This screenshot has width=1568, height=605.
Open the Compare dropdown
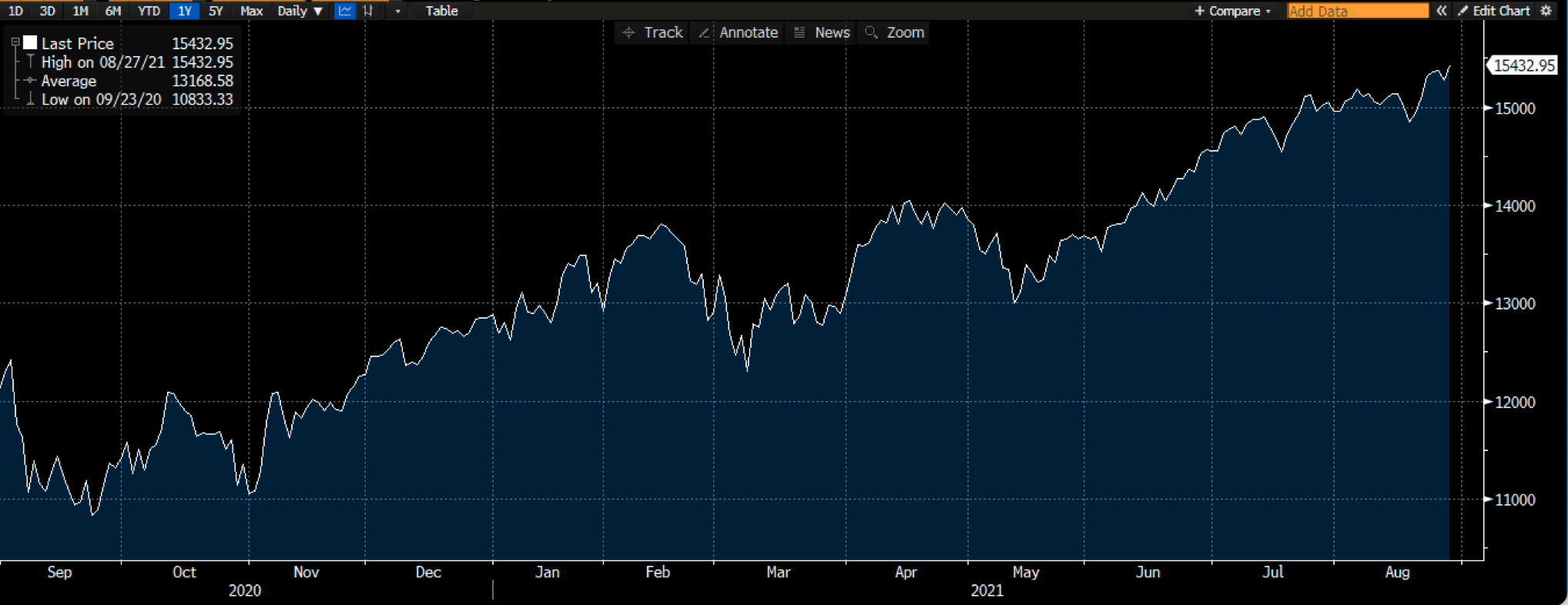coord(1232,11)
